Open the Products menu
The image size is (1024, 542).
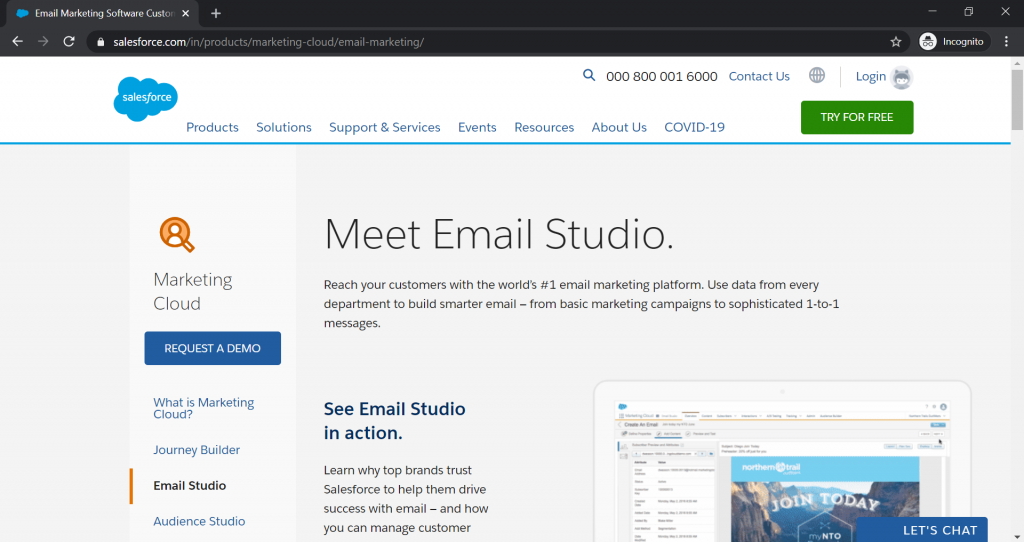[x=212, y=127]
